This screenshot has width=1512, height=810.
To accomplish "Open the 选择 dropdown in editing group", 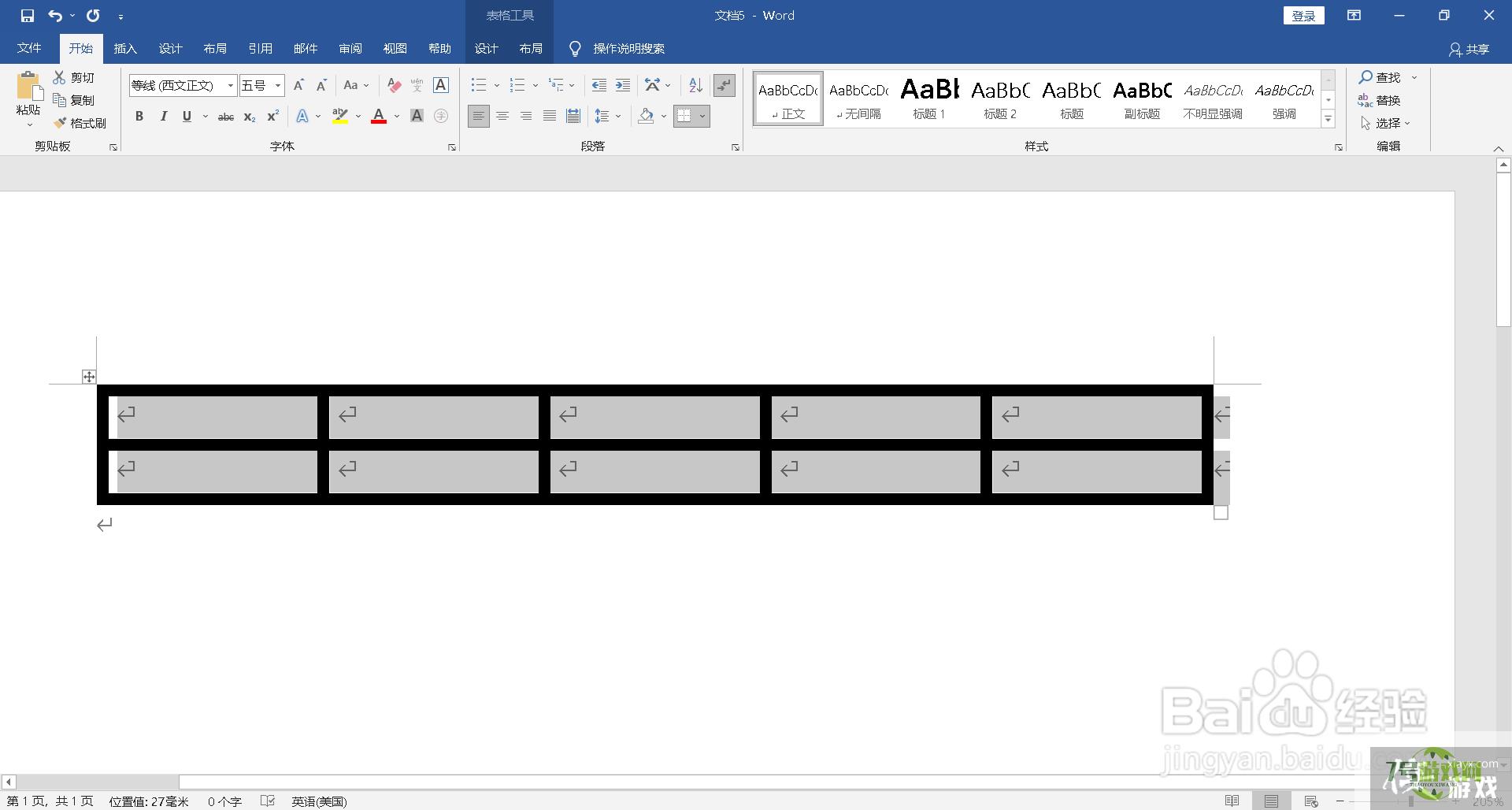I will click(1385, 123).
